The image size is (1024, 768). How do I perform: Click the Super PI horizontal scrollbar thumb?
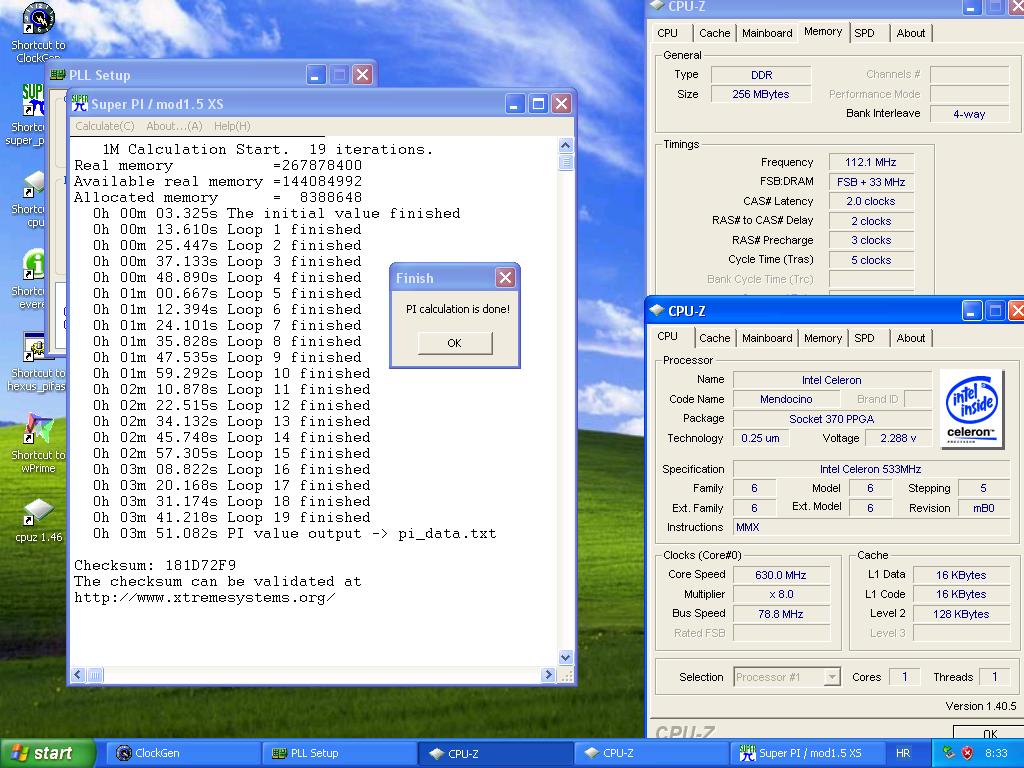pyautogui.click(x=95, y=675)
